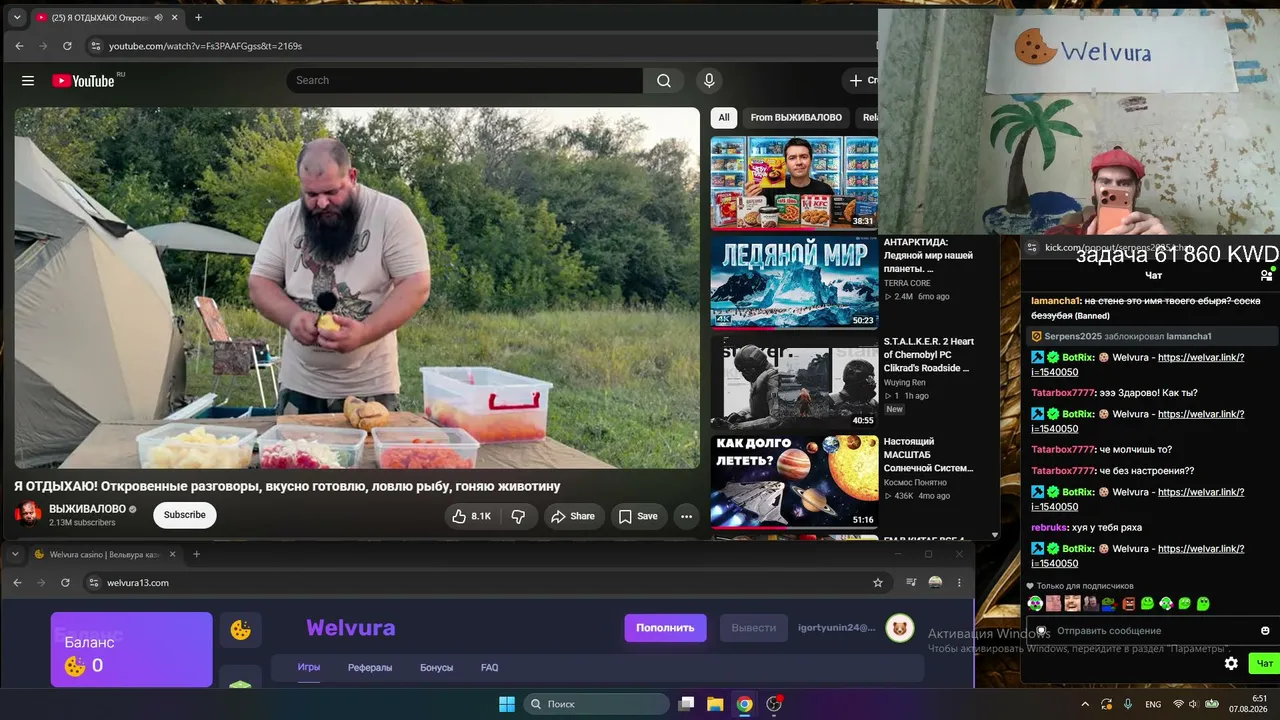The width and height of the screenshot is (1280, 720).
Task: Like the video with 8.1K likes
Action: pyautogui.click(x=471, y=516)
